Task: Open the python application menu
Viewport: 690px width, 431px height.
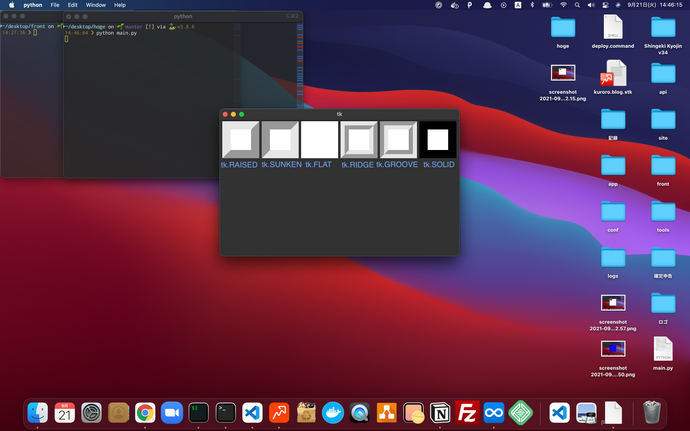Action: click(33, 5)
